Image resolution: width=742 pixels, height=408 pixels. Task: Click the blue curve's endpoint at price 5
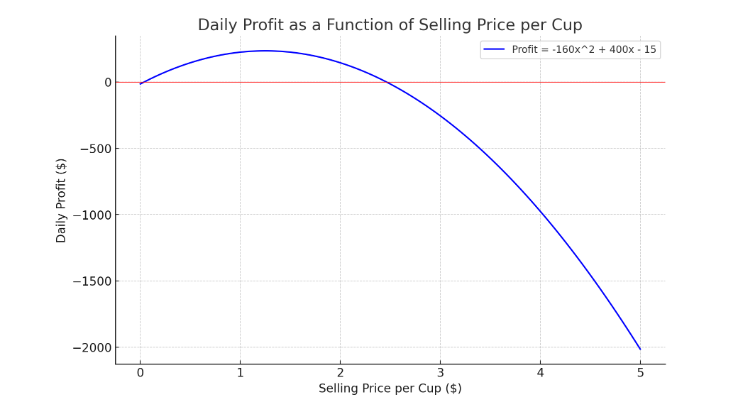tap(640, 349)
